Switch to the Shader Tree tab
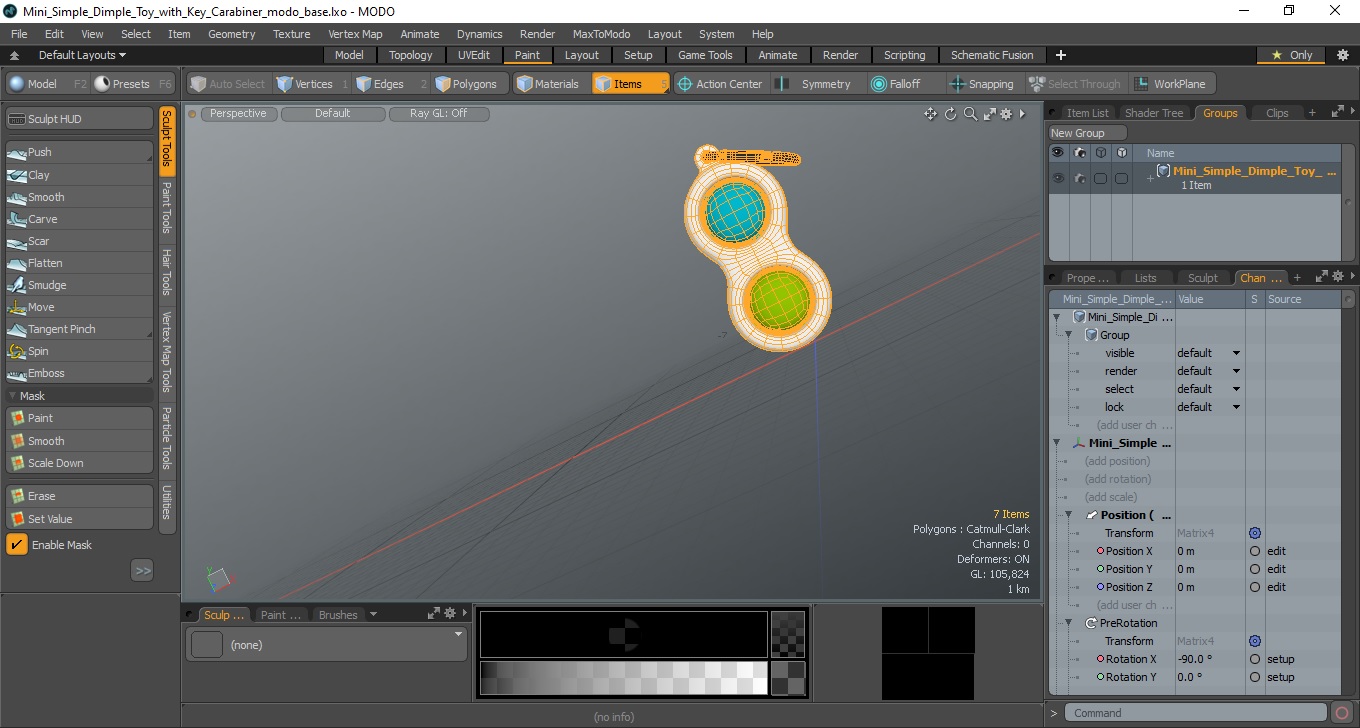 point(1154,113)
